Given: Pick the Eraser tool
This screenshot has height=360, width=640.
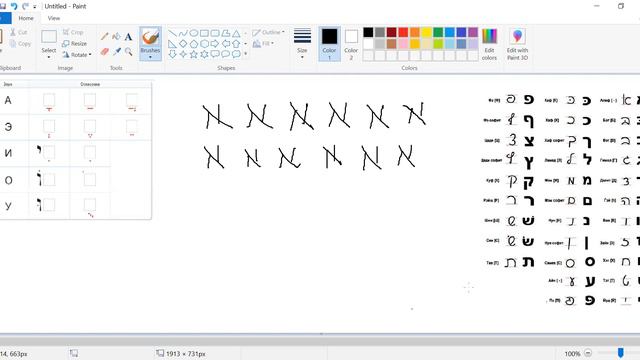Looking at the screenshot, I should tap(104, 51).
